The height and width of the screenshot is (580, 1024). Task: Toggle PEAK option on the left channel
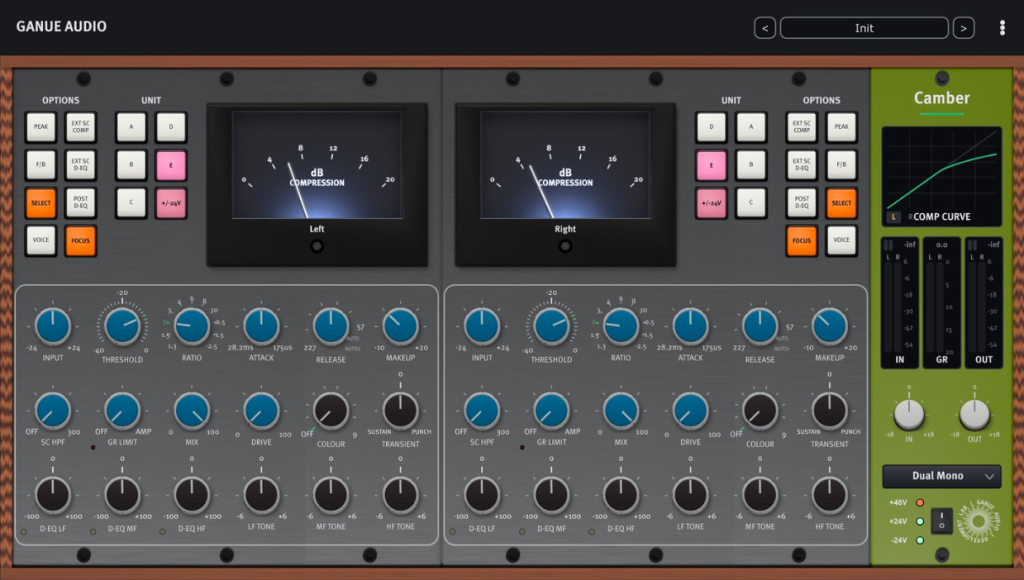point(40,127)
